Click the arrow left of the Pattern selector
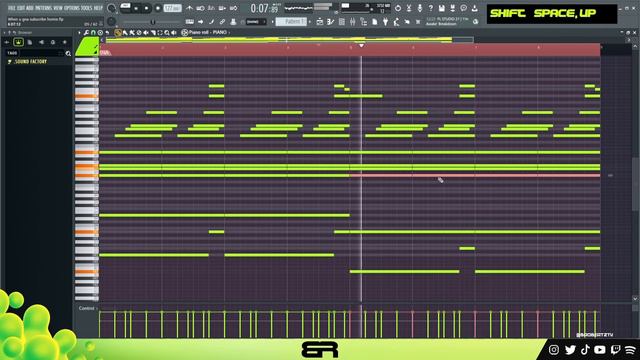The image size is (640, 360). pyautogui.click(x=273, y=22)
